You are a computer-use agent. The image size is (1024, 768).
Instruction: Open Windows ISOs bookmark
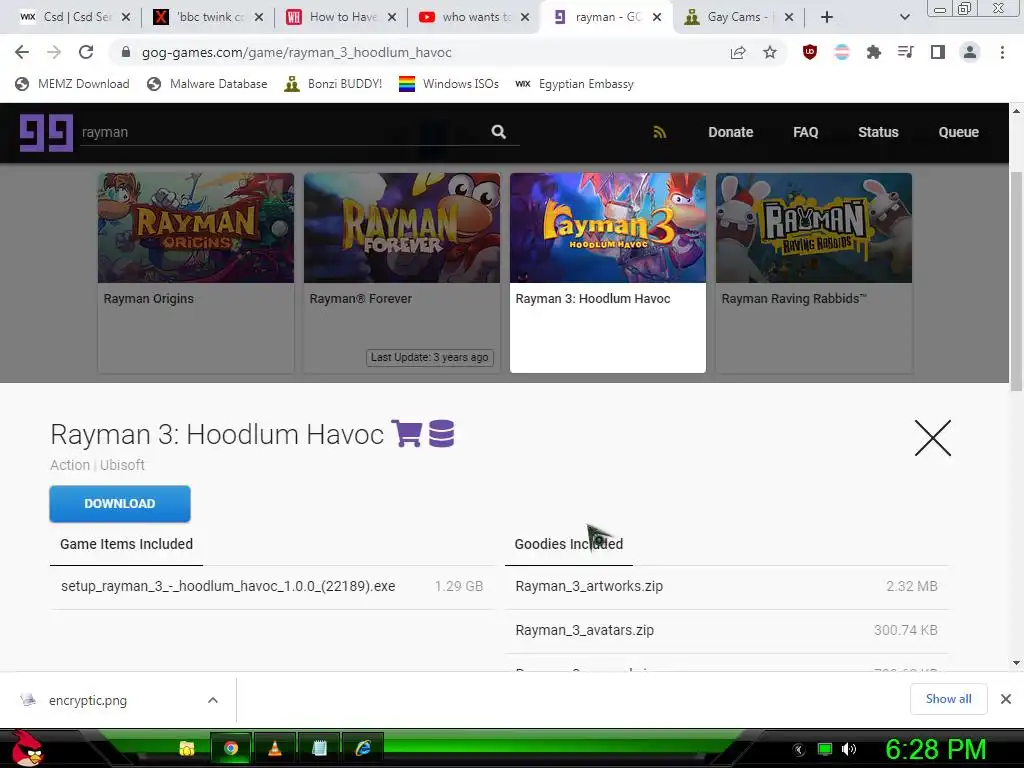[449, 84]
